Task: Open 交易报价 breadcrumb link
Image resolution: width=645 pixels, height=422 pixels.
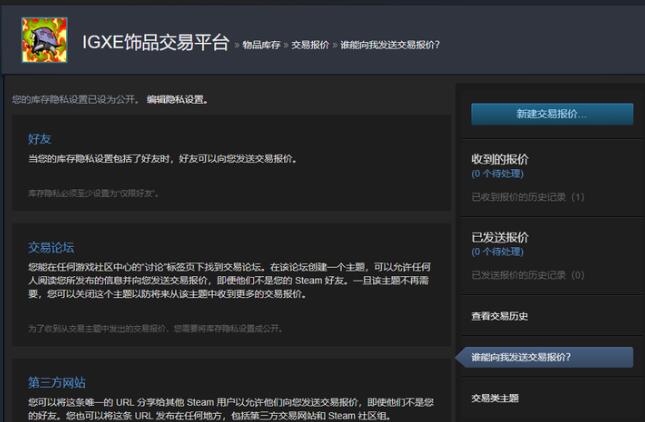Action: click(310, 45)
